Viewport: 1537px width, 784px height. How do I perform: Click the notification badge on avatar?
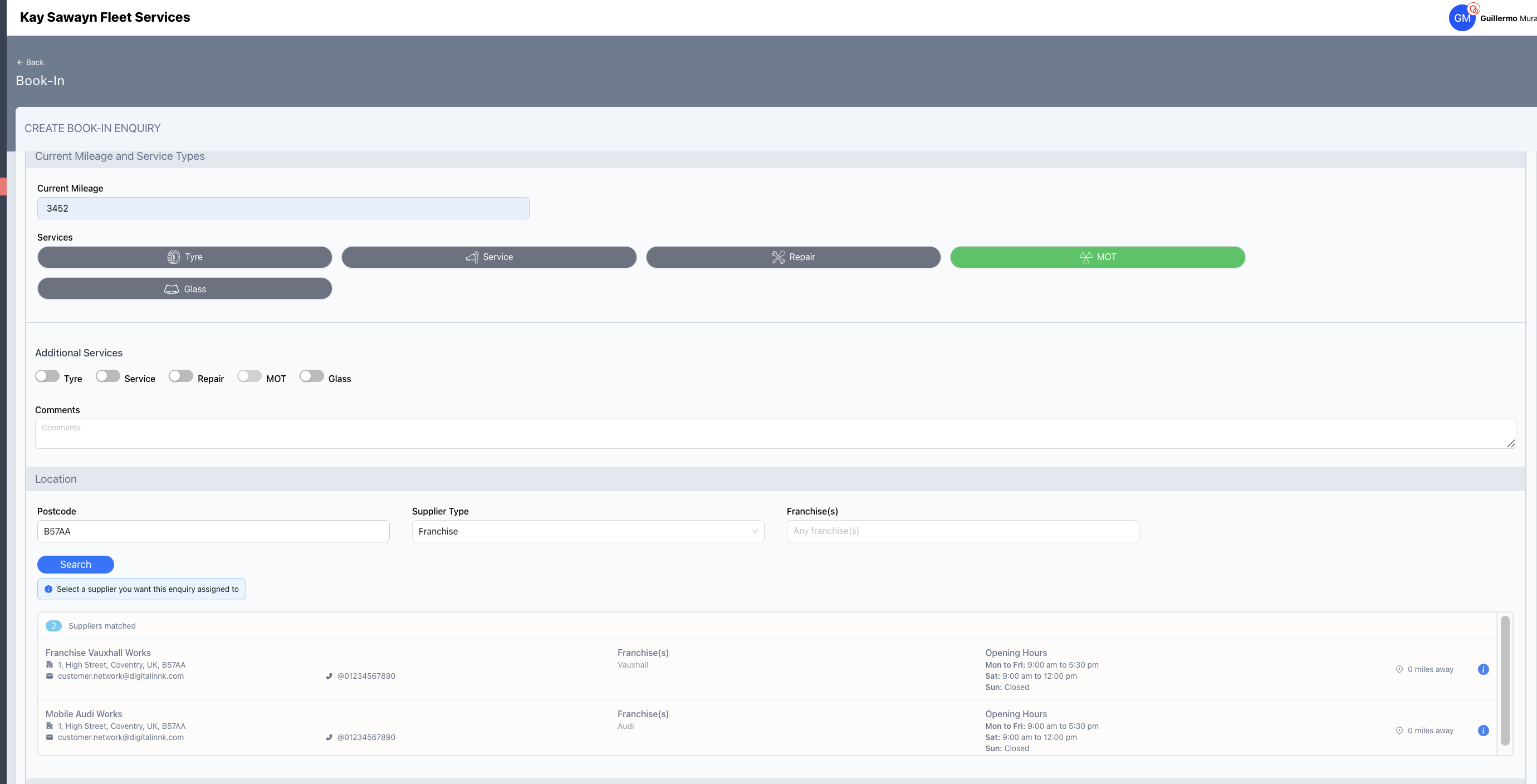[x=1474, y=8]
